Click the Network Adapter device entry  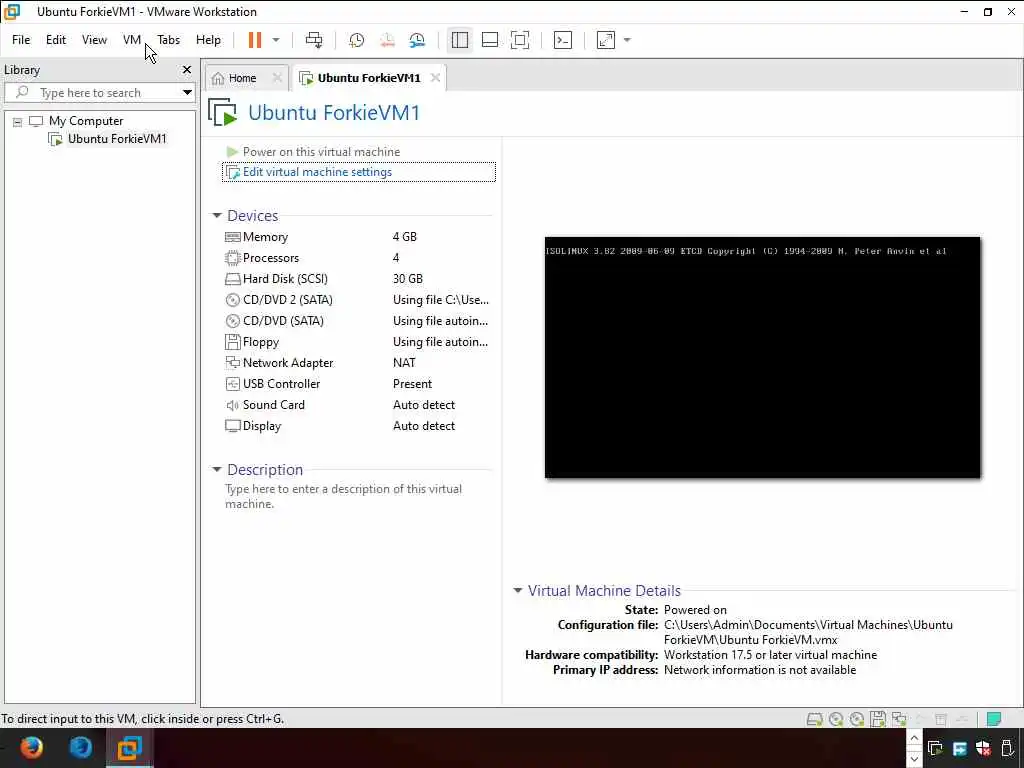click(x=287, y=362)
